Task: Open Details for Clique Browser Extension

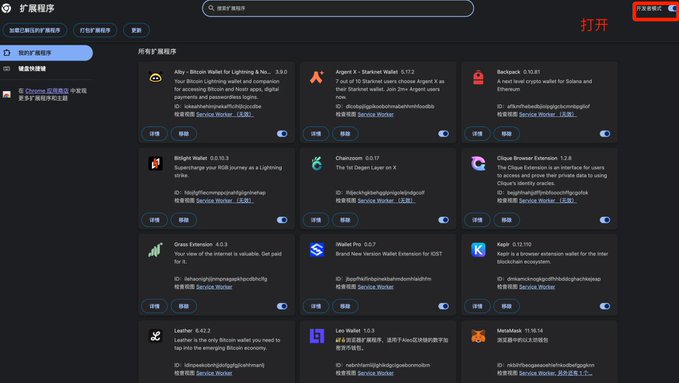Action: [x=477, y=220]
